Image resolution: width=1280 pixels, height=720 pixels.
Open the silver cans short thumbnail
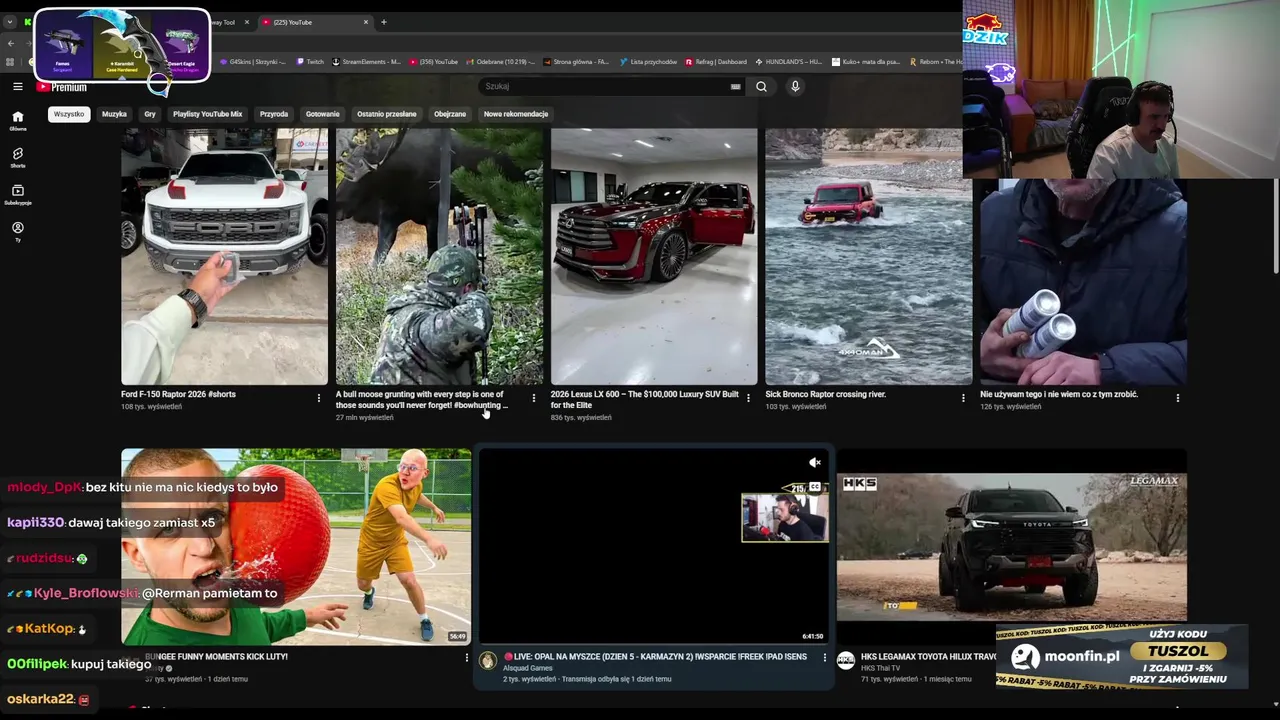pyautogui.click(x=1083, y=282)
